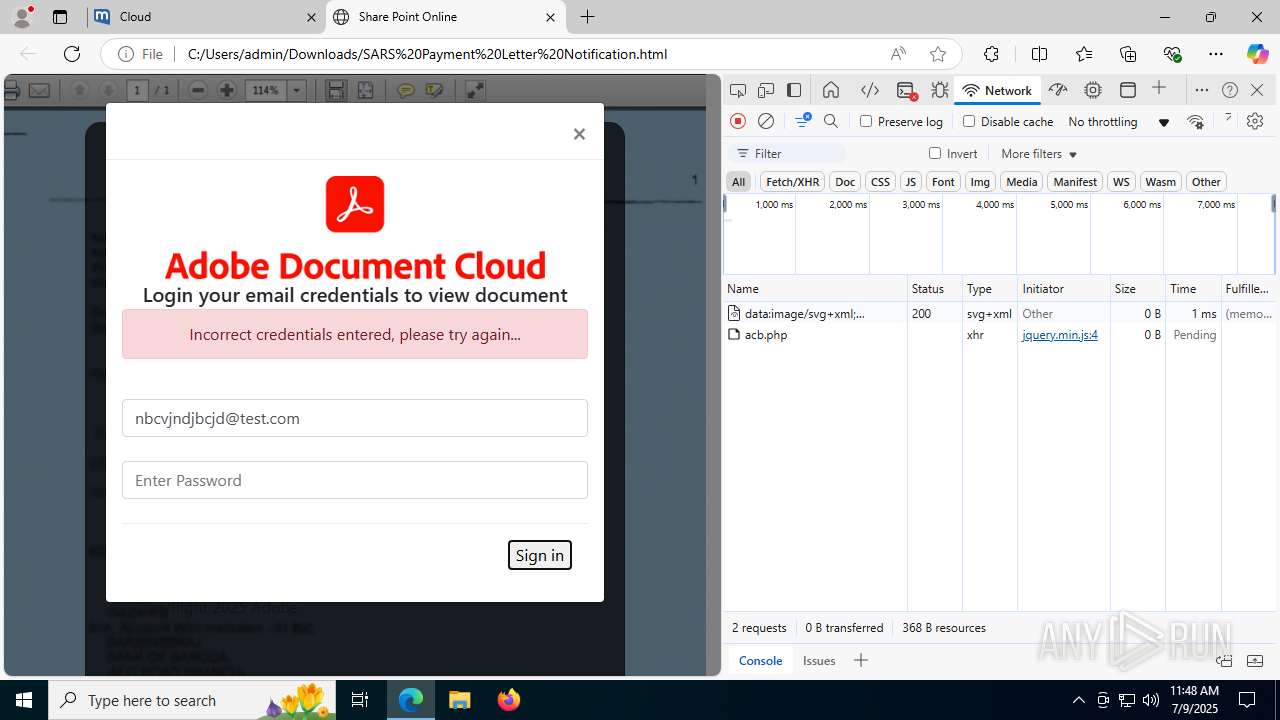Viewport: 1280px width, 720px height.
Task: Open the Performance tool gauge icon
Action: [1058, 90]
